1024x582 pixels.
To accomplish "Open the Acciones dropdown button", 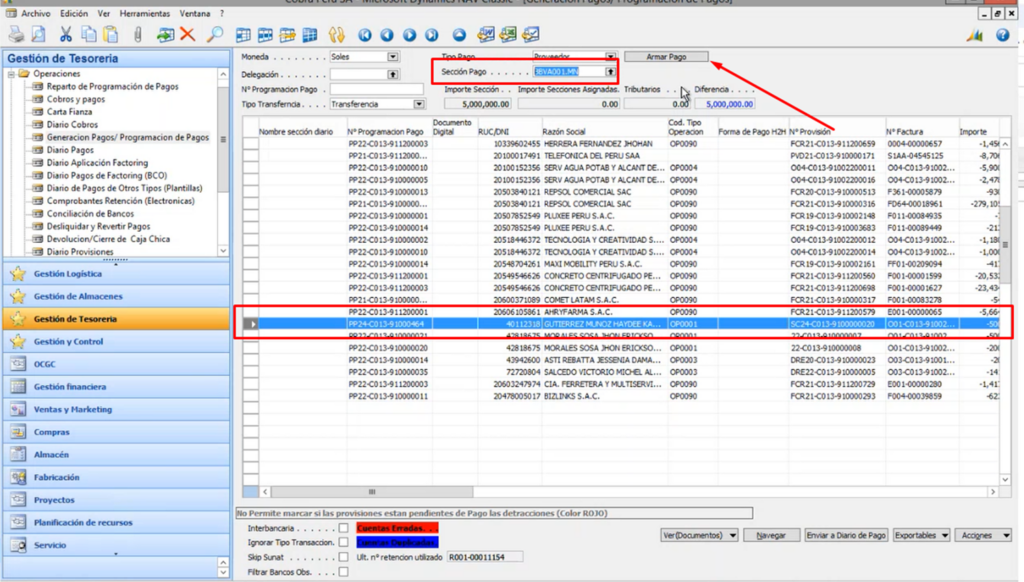I will coord(983,535).
